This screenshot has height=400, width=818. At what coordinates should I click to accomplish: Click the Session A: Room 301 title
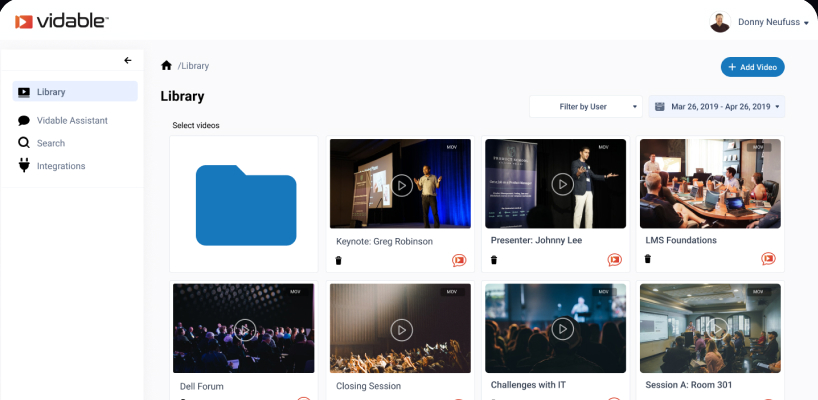[x=689, y=385]
